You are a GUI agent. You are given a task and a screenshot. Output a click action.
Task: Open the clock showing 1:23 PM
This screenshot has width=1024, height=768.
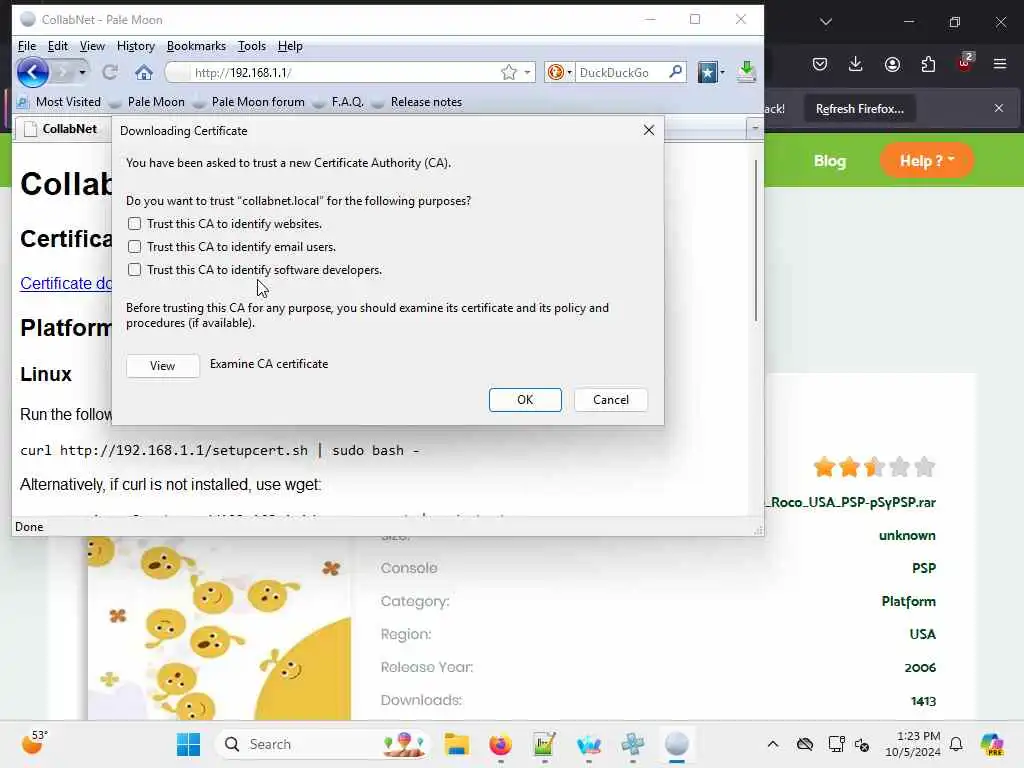912,744
